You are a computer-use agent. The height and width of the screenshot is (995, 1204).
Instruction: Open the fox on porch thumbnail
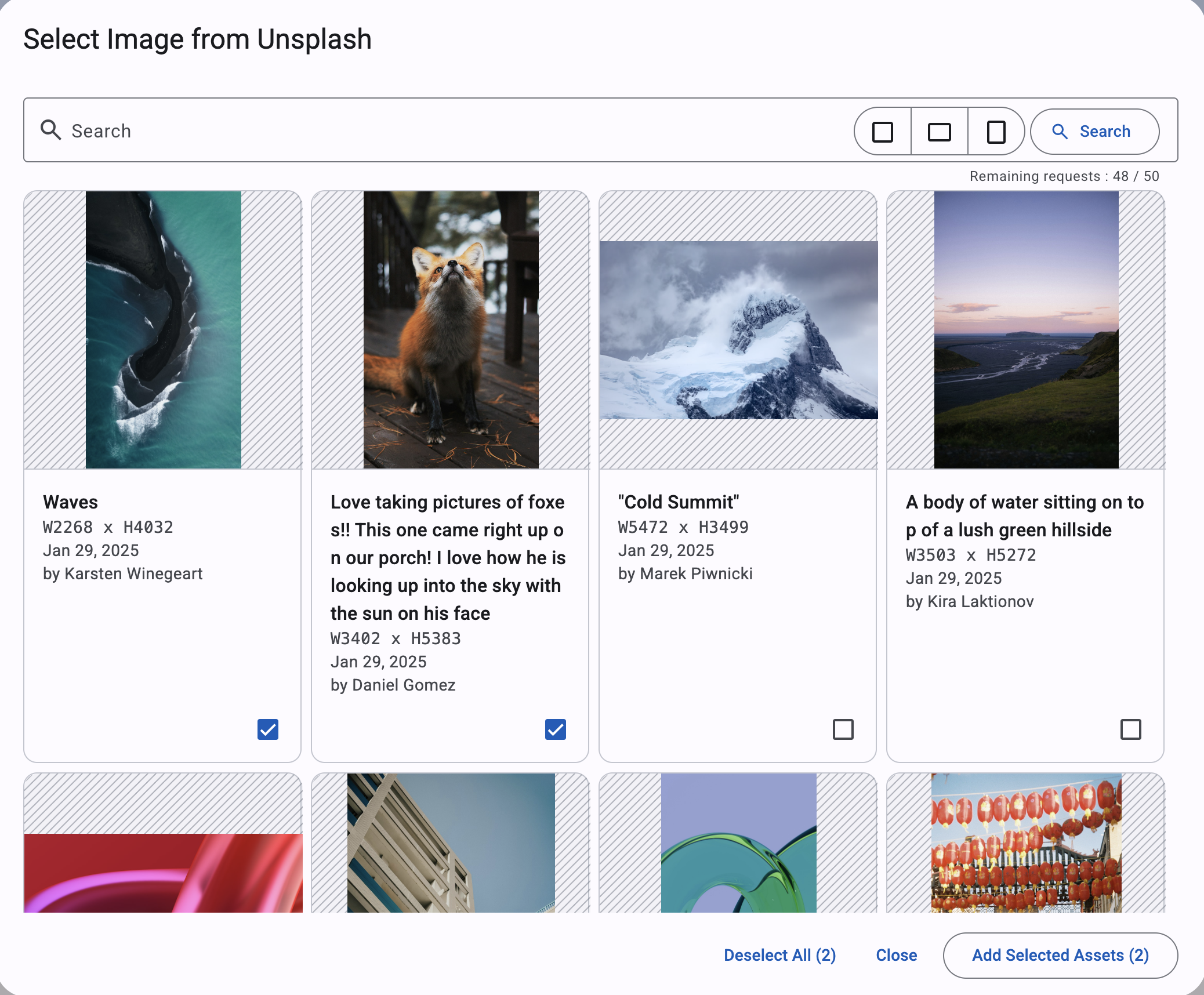pyautogui.click(x=451, y=330)
